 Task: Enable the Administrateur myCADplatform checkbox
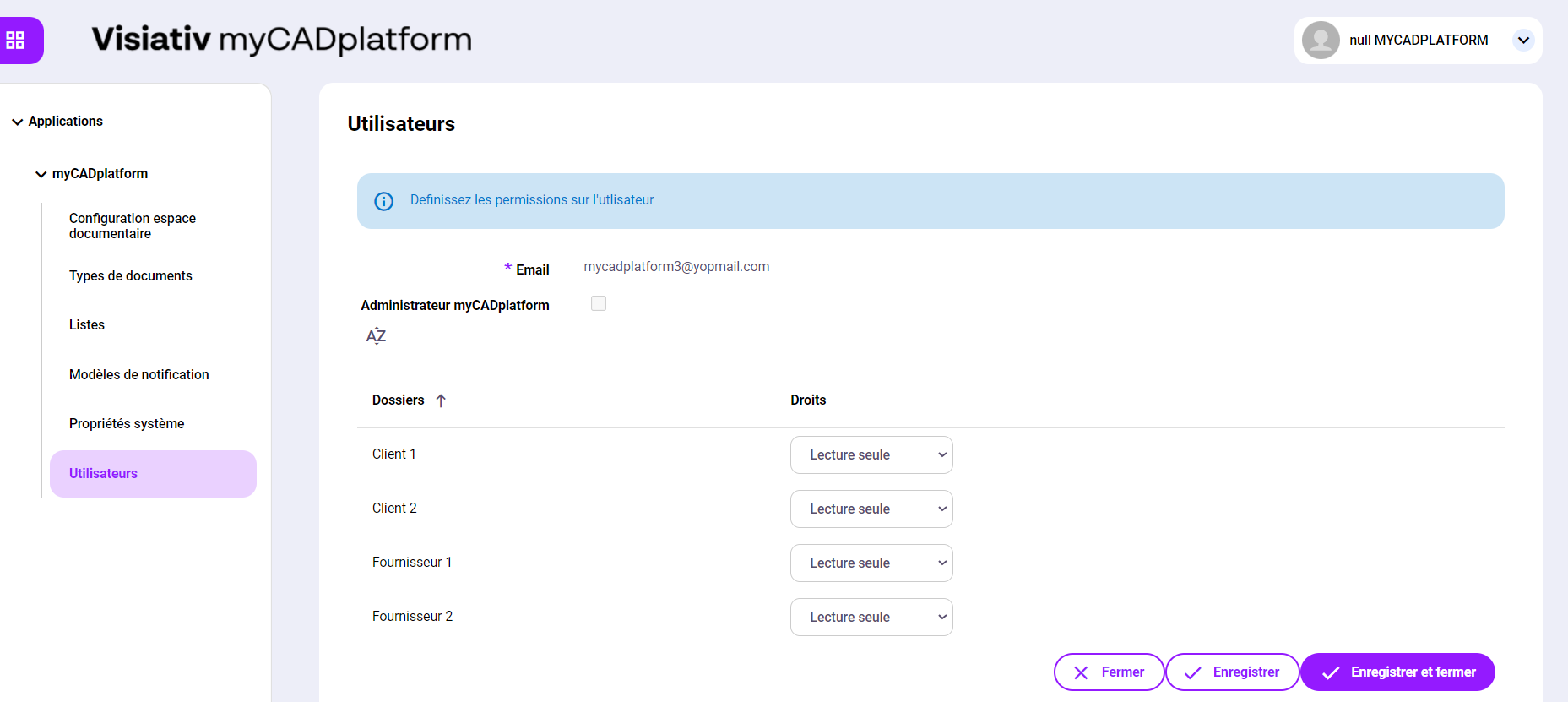[x=599, y=303]
